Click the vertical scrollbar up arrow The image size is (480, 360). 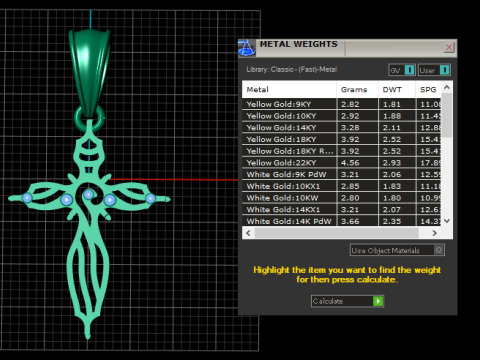(447, 87)
